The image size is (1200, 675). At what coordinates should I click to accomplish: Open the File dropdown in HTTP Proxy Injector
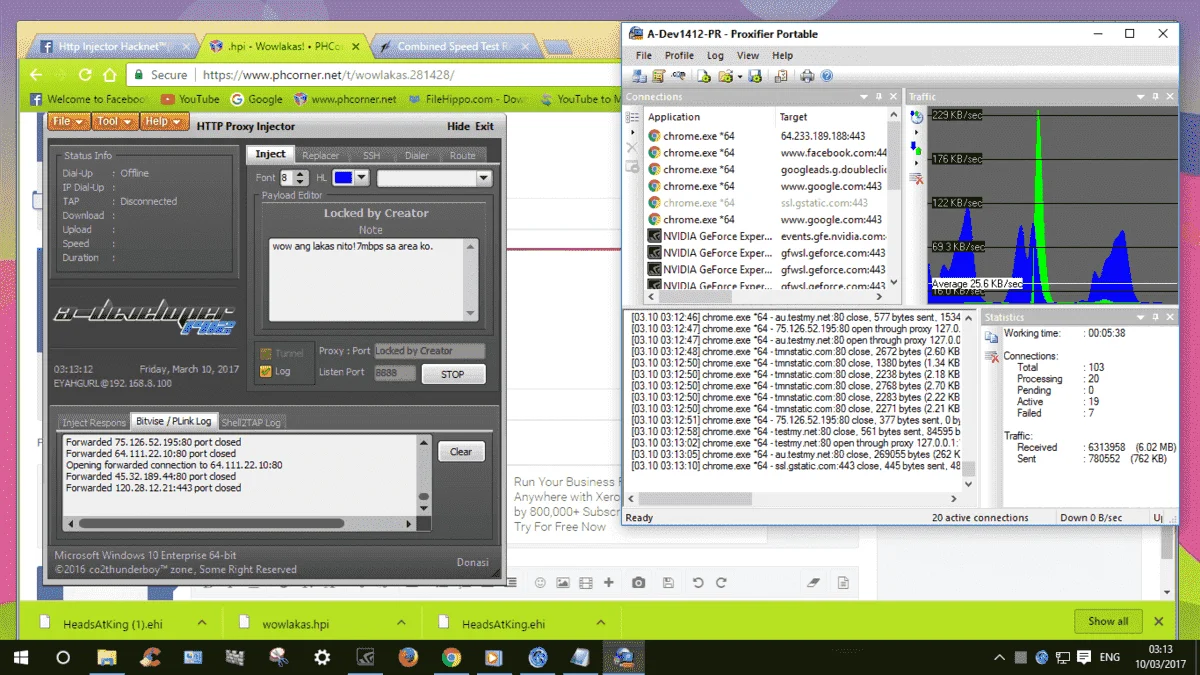point(67,122)
